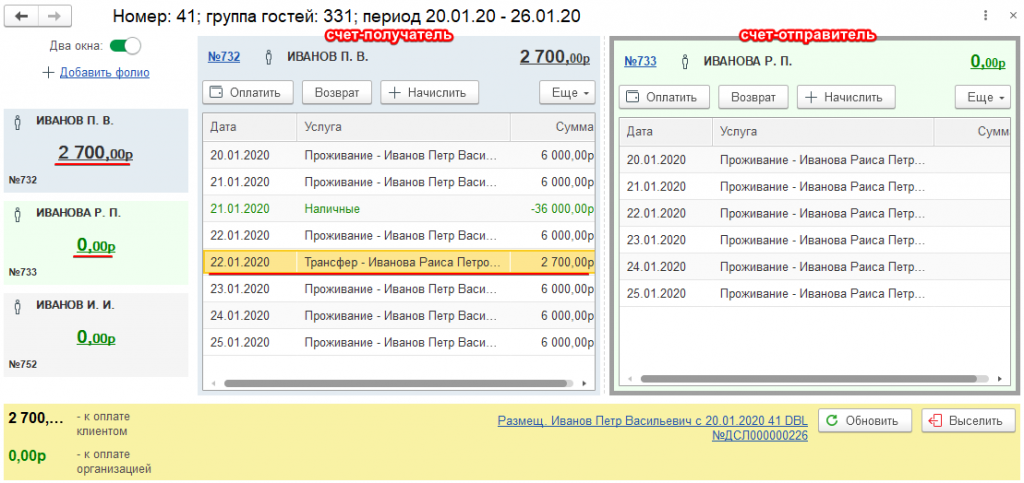Click the 2 700,00р balance on ИВАНОВ П. В. card
This screenshot has width=1024, height=483.
point(95,154)
